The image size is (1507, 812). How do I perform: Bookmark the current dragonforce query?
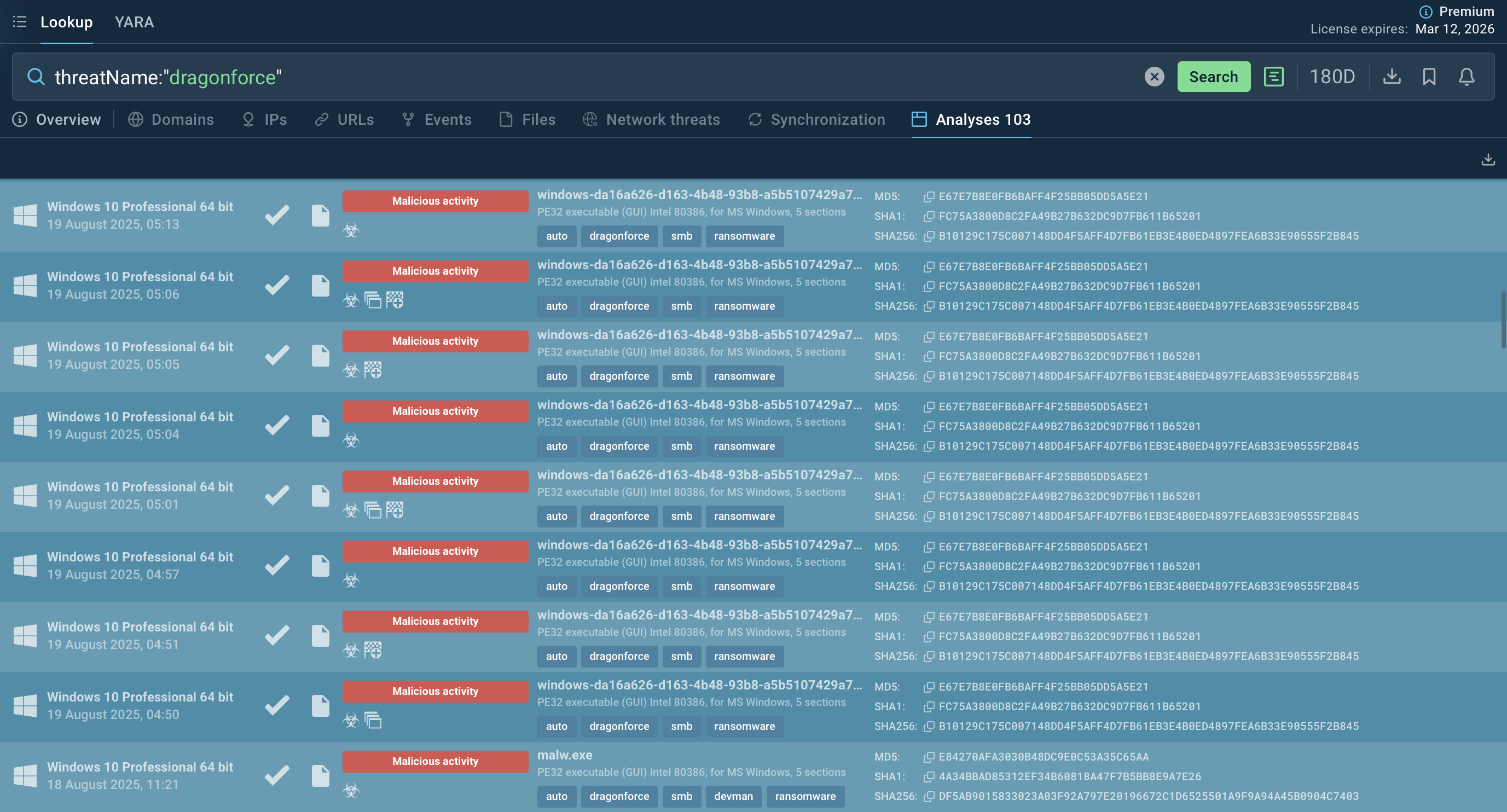click(1429, 77)
